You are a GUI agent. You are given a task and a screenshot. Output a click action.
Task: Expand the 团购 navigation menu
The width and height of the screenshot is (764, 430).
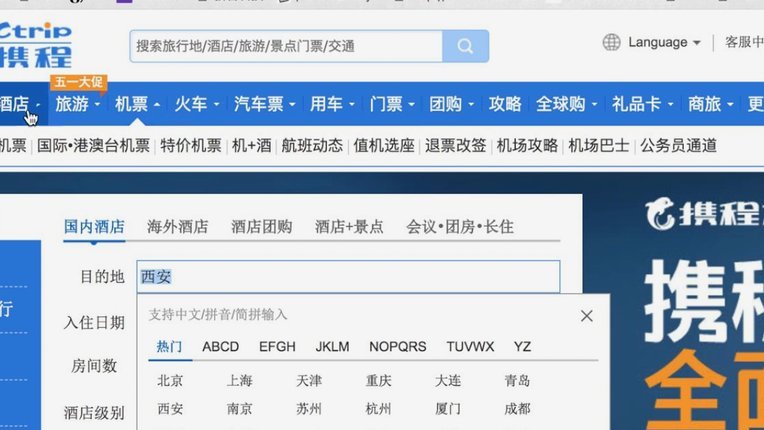click(x=451, y=104)
